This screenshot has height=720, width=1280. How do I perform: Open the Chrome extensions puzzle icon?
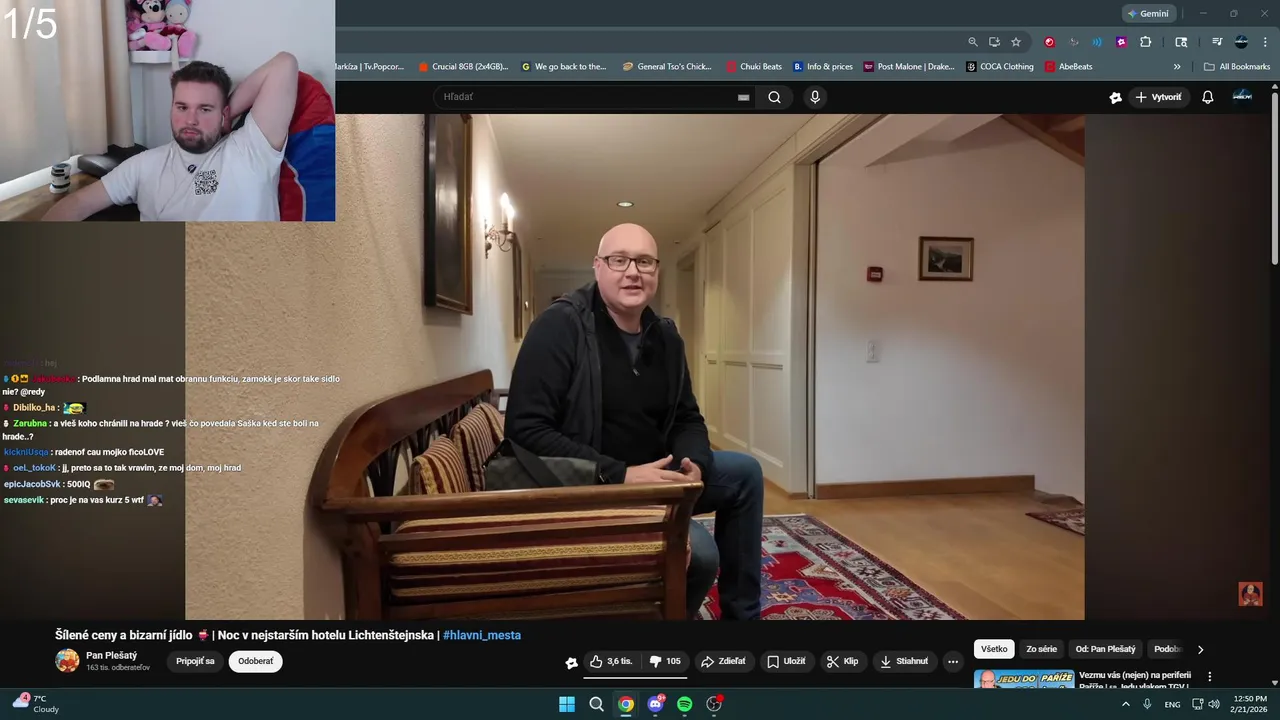coord(1146,42)
